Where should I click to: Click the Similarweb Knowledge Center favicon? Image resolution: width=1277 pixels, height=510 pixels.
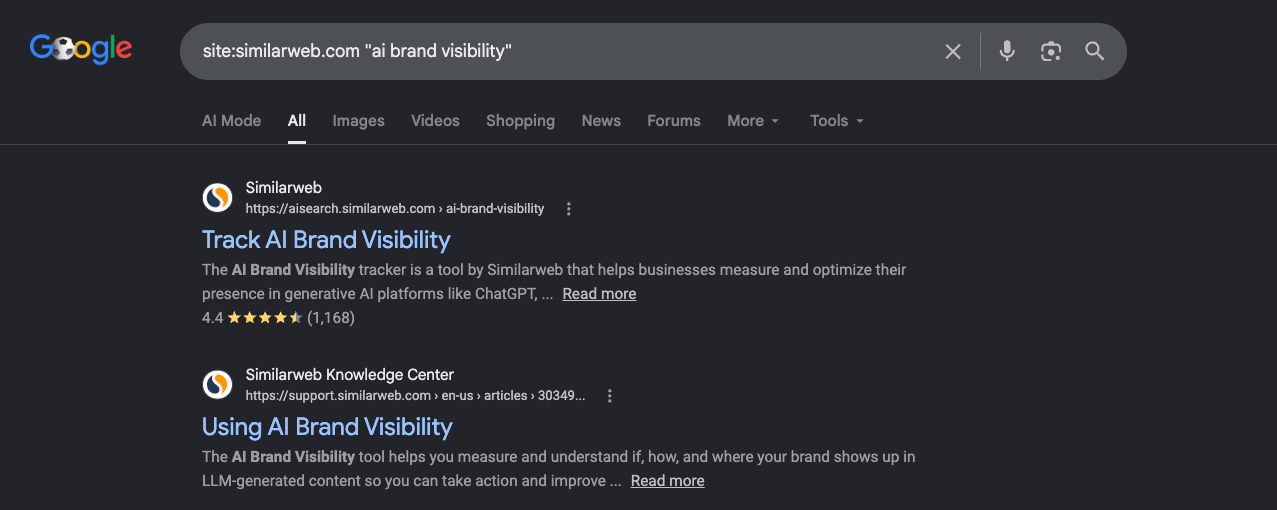tap(217, 385)
